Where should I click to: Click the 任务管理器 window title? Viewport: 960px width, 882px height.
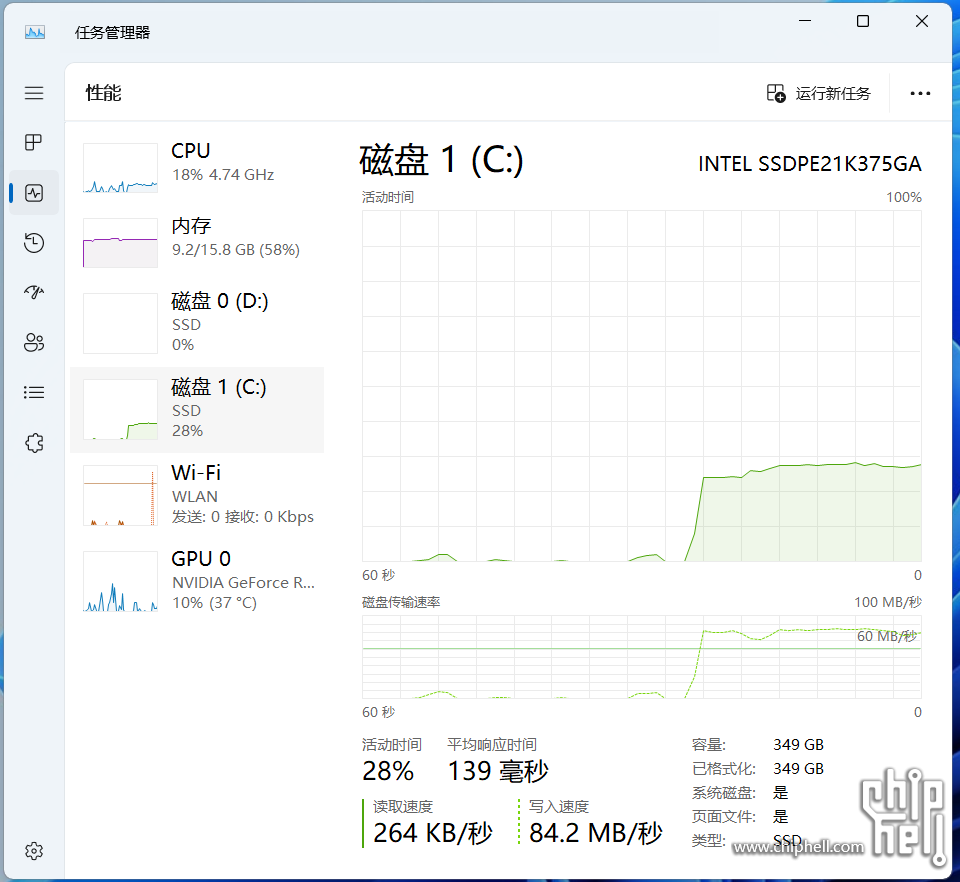pos(113,32)
